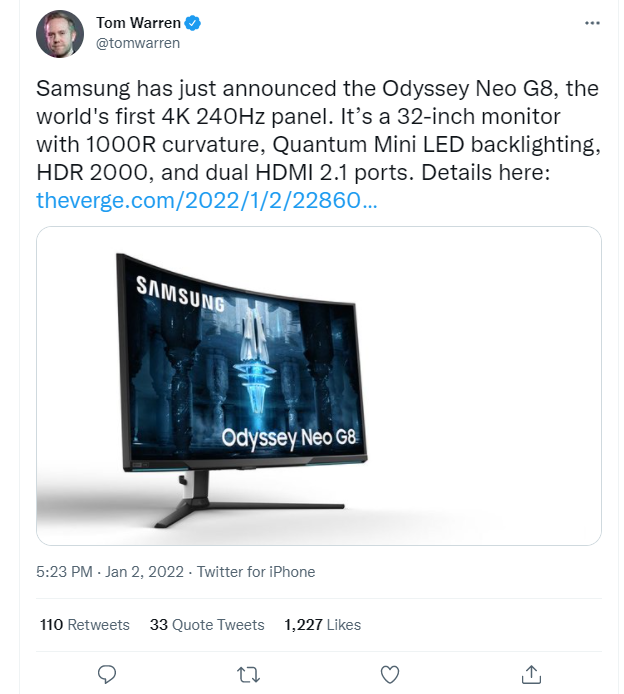This screenshot has width=624, height=694.
Task: View the 110 Retweets list
Action: [85, 625]
